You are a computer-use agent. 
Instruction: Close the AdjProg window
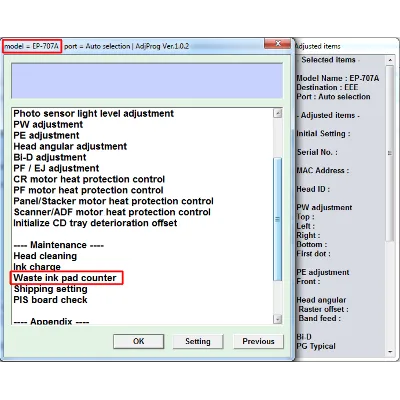click(x=278, y=44)
